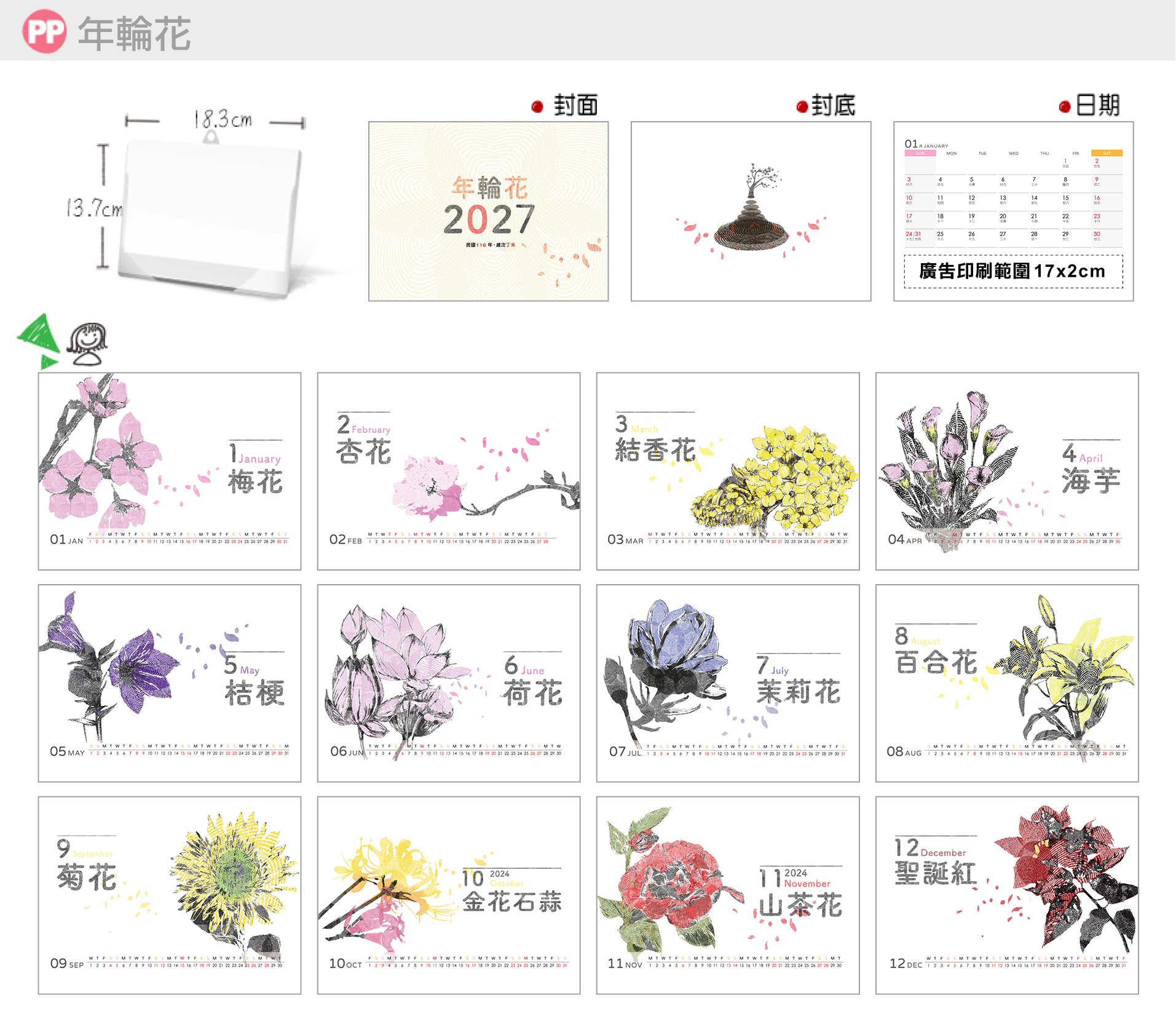Image resolution: width=1176 pixels, height=1025 pixels.
Task: Open the December 聖誕紅 calendar page
Action: (1007, 896)
